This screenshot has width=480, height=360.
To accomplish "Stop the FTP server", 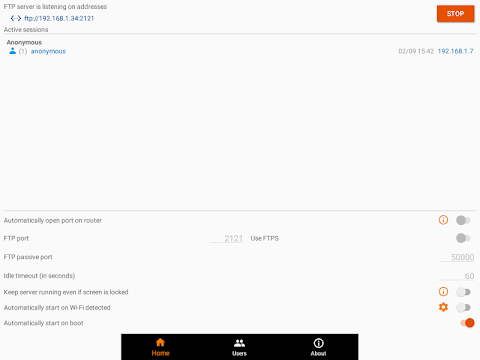I will [x=455, y=14].
